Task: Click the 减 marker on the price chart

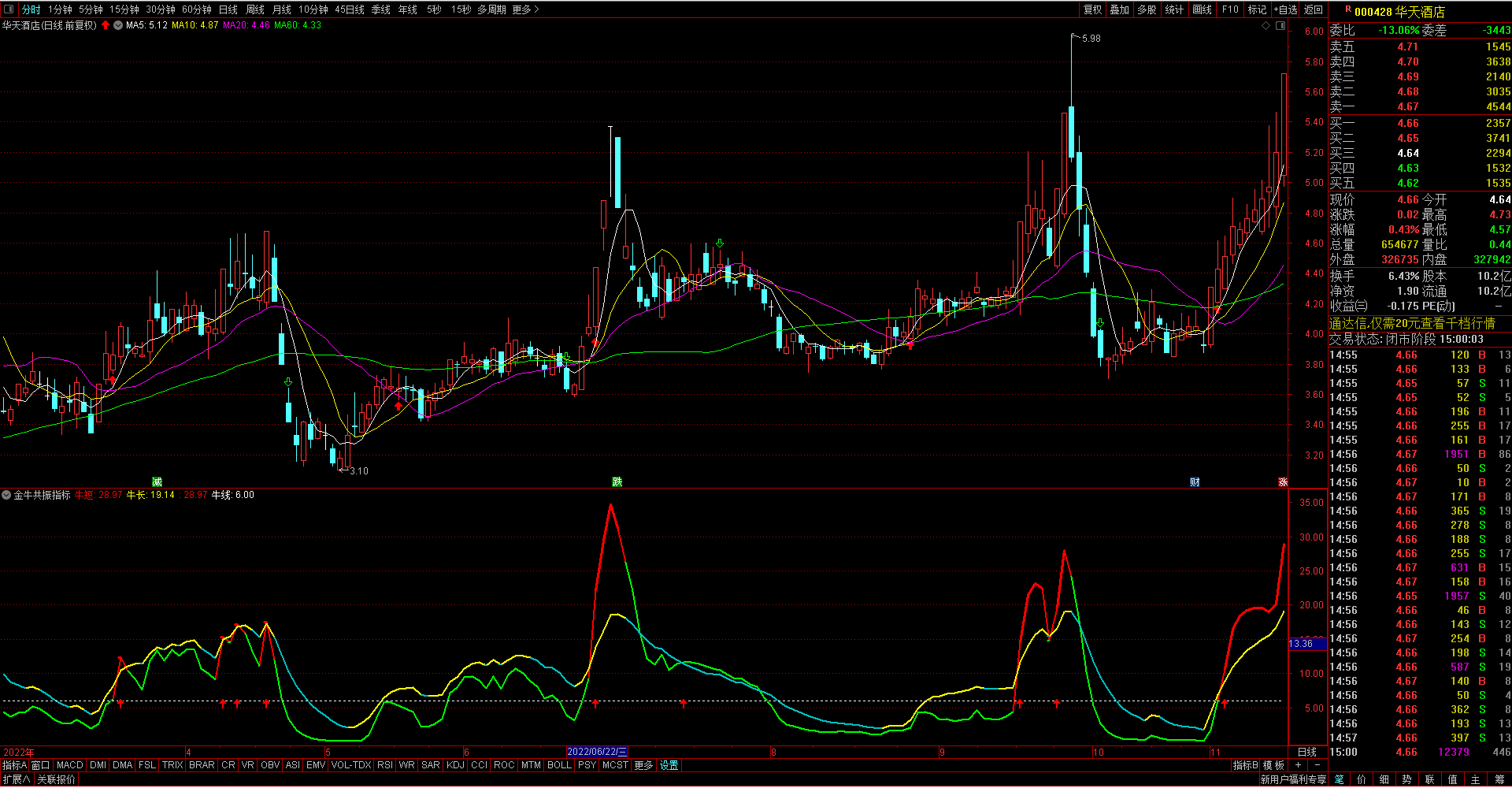Action: pos(157,481)
